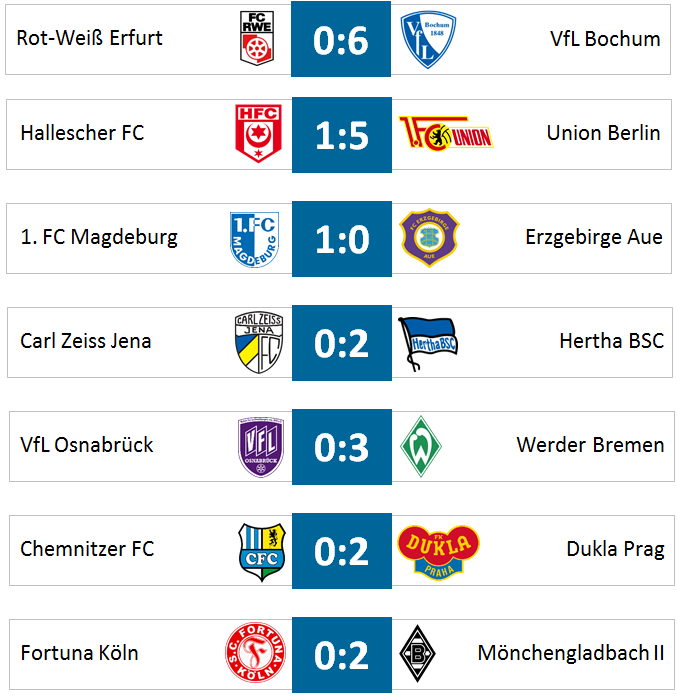Viewport: 677px width, 699px height.
Task: Click the VfL Bochum 1848 logo
Action: pyautogui.click(x=428, y=39)
